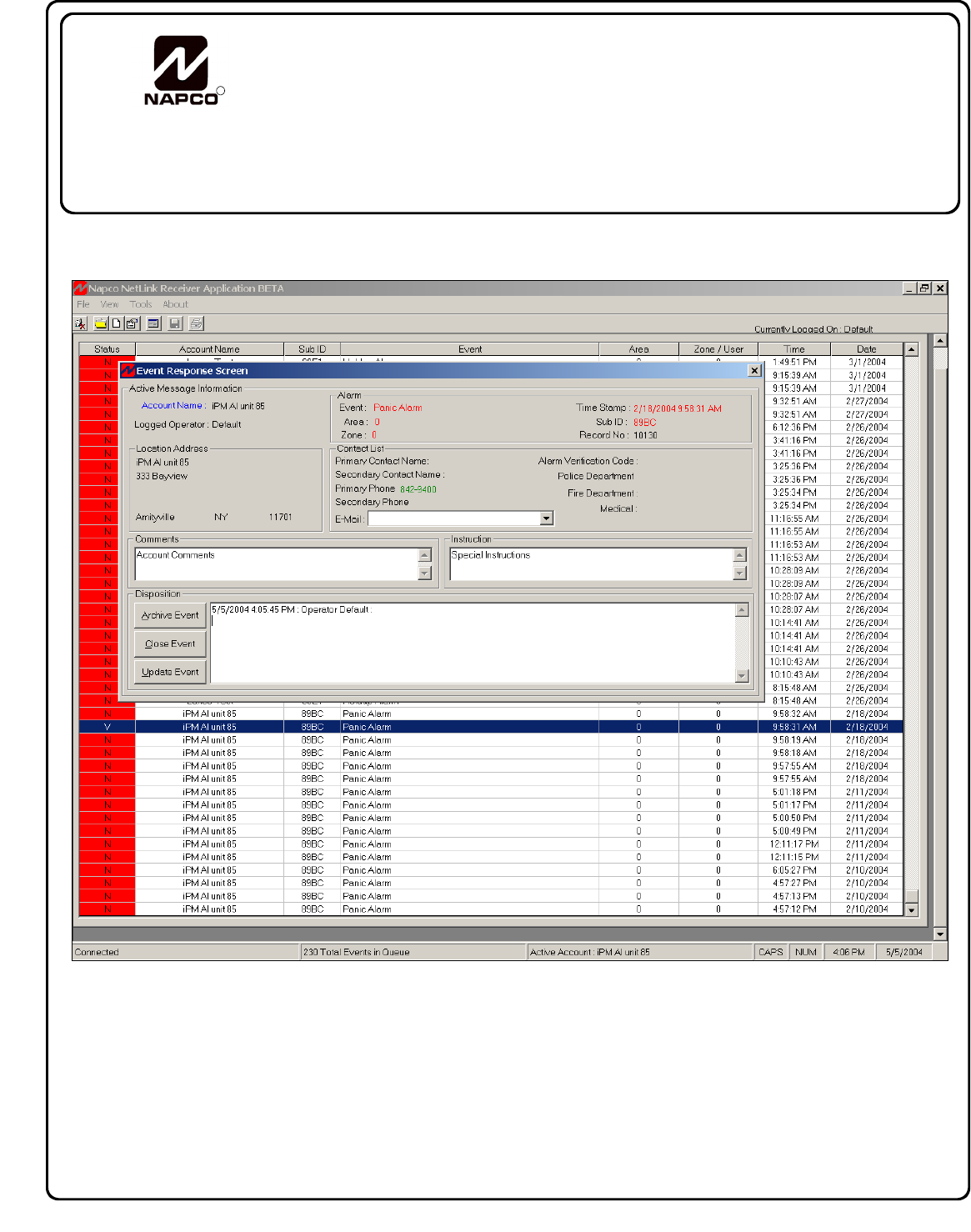Open the Tools menu

141,304
